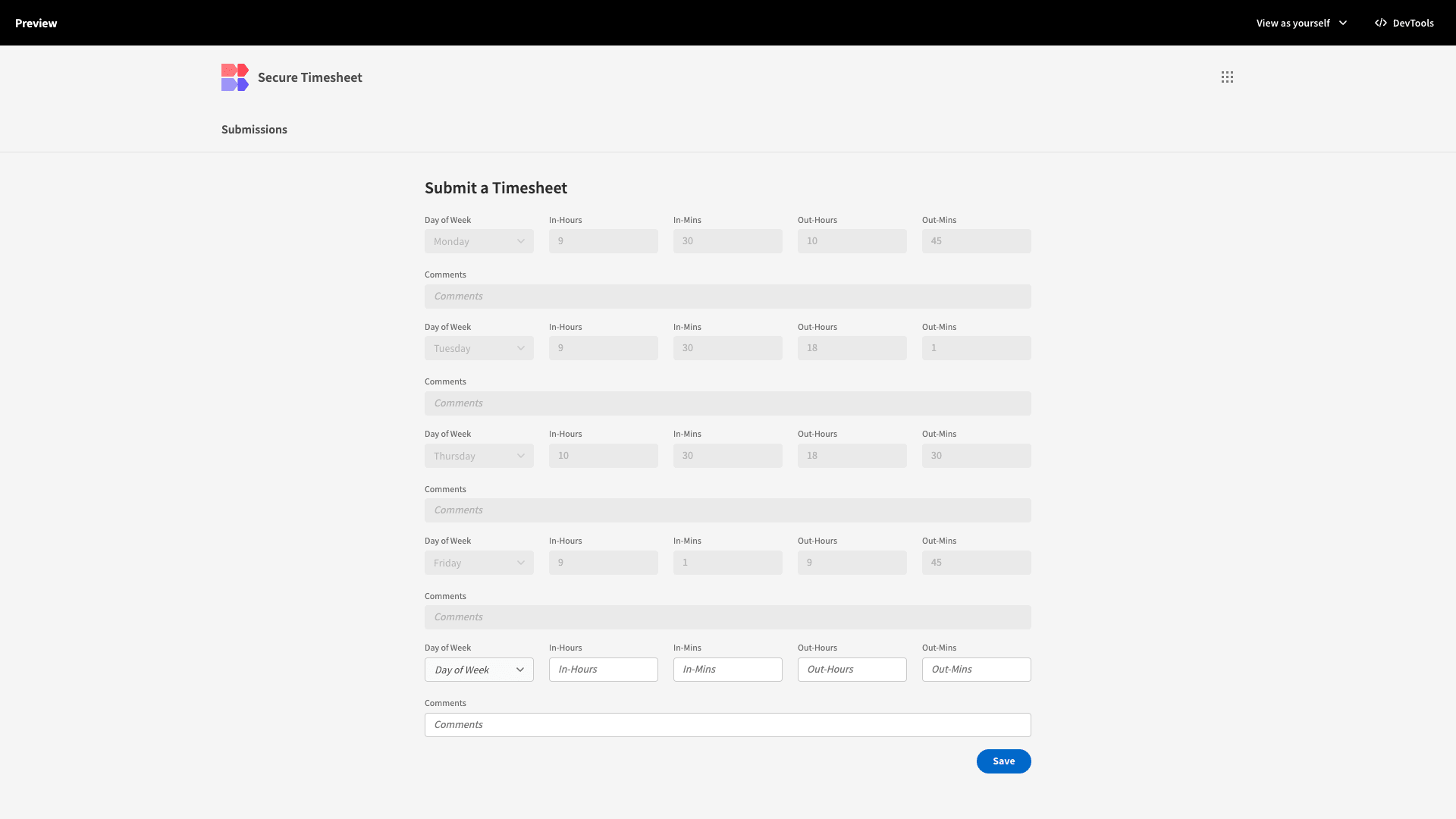Select Tuesday's Out-Hours field

pos(852,348)
